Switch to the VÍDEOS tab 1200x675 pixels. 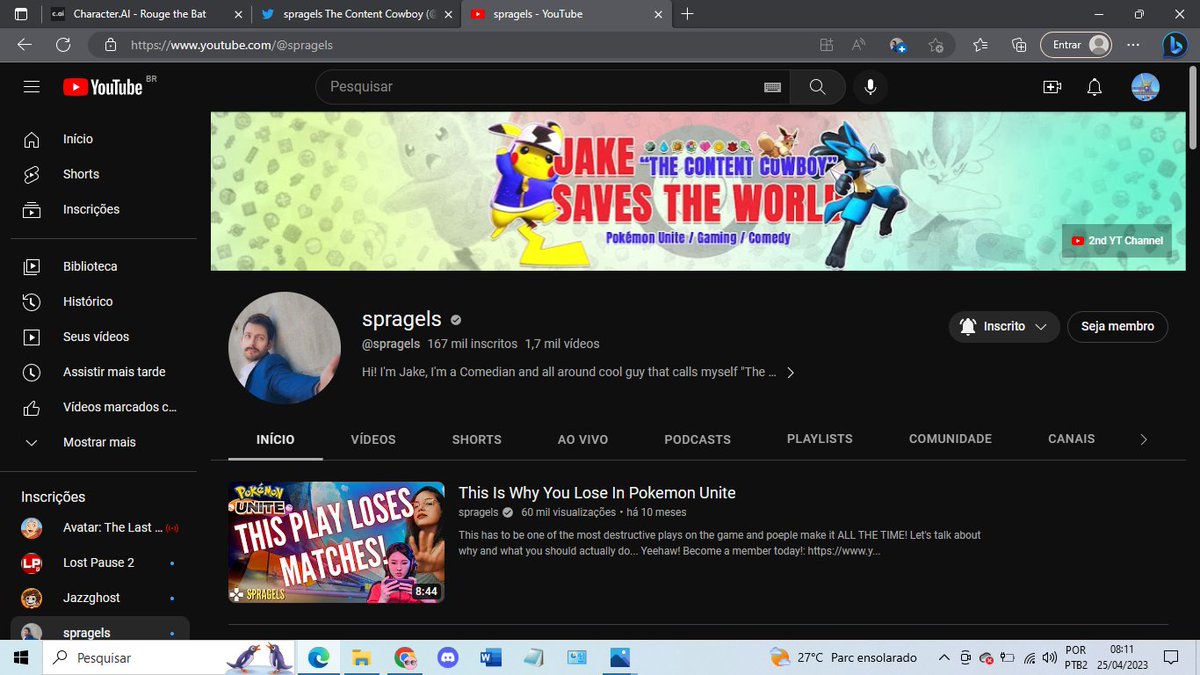coord(373,439)
